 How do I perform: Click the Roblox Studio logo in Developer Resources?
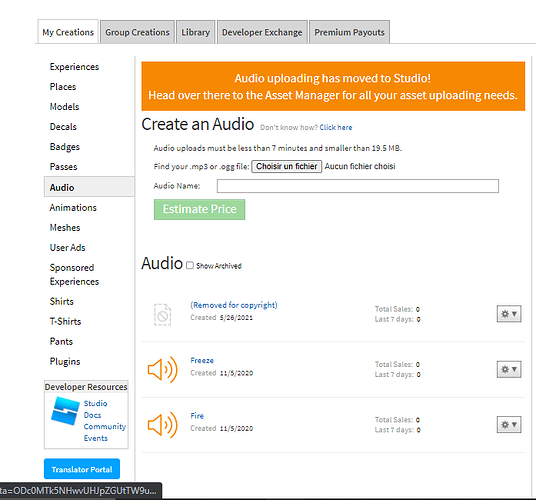pyautogui.click(x=65, y=410)
